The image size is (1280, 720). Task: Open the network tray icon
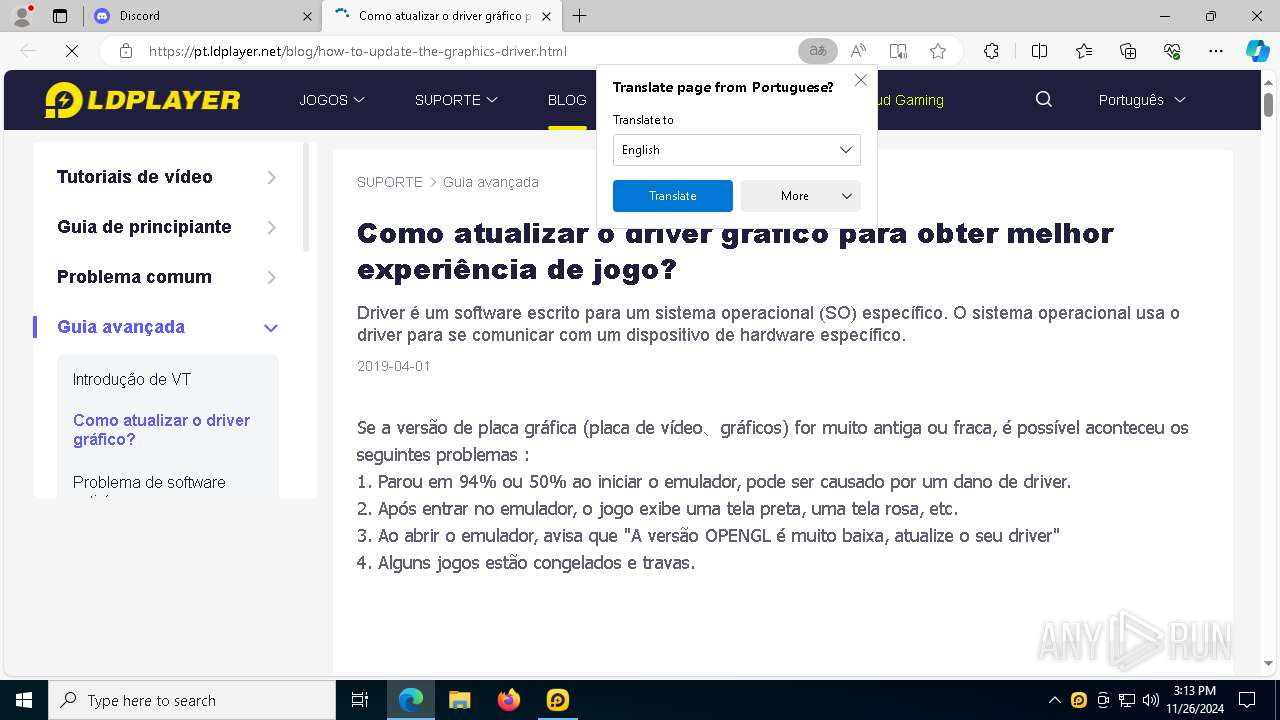tap(1127, 700)
